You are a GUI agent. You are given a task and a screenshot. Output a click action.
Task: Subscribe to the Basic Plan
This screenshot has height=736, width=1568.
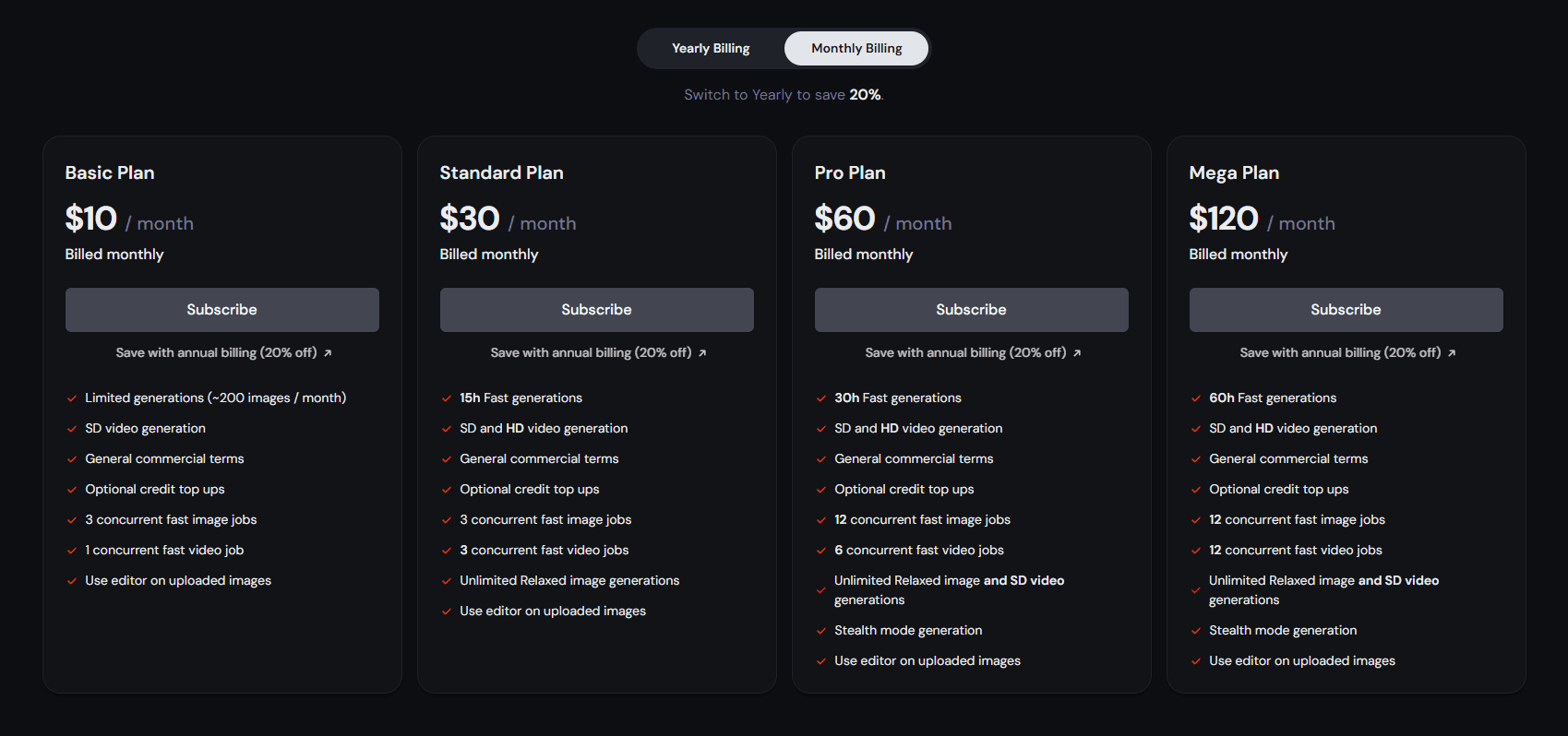221,310
